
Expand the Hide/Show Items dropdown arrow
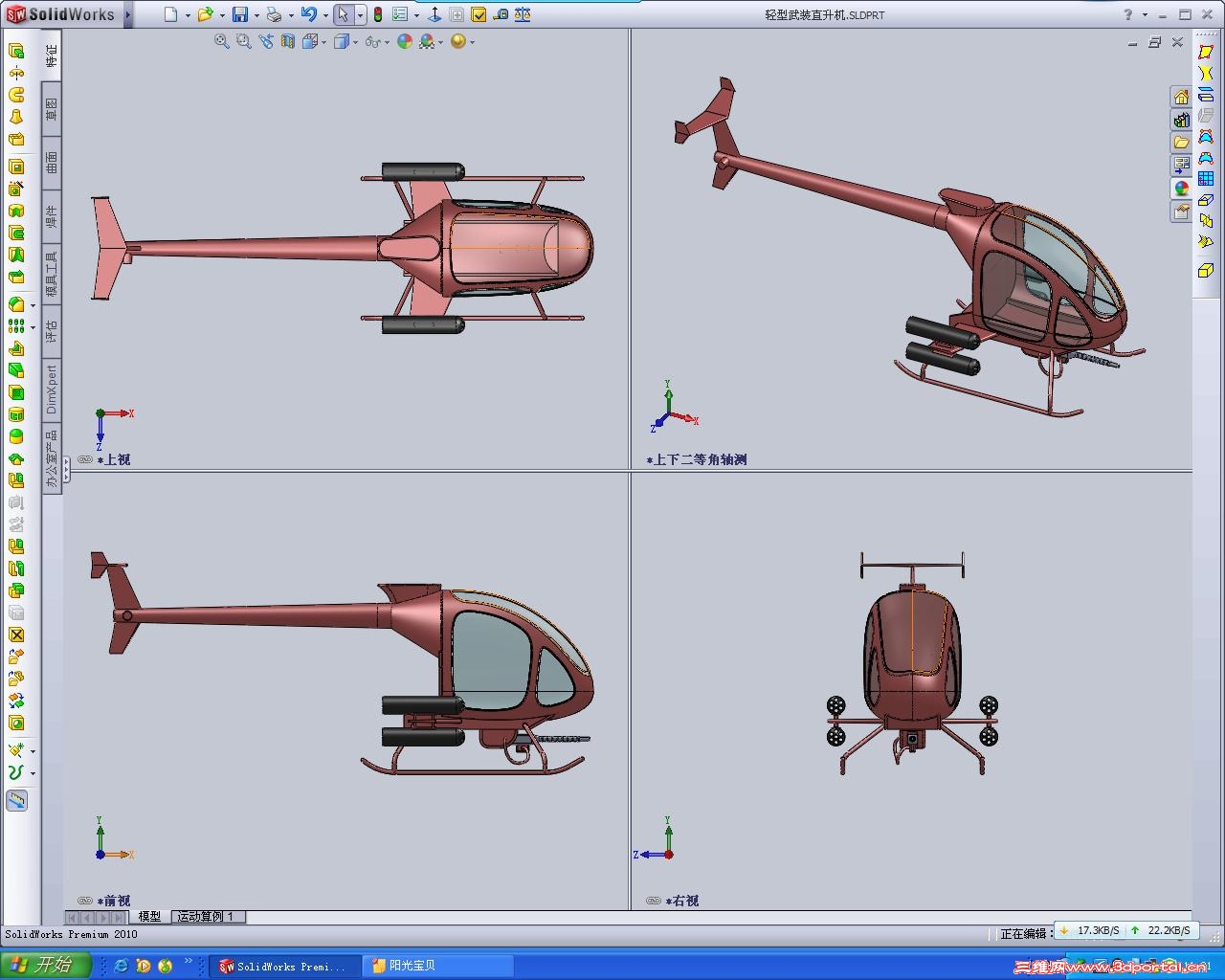click(387, 42)
